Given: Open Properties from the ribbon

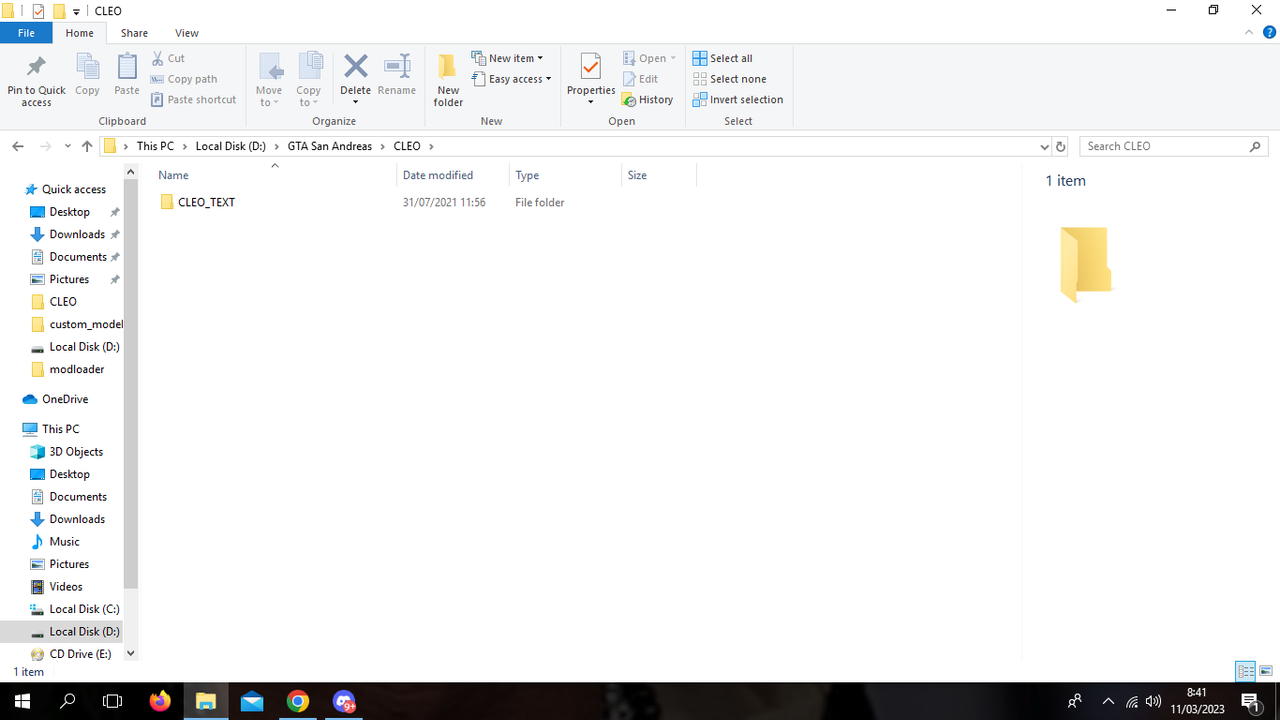Looking at the screenshot, I should click(x=591, y=80).
